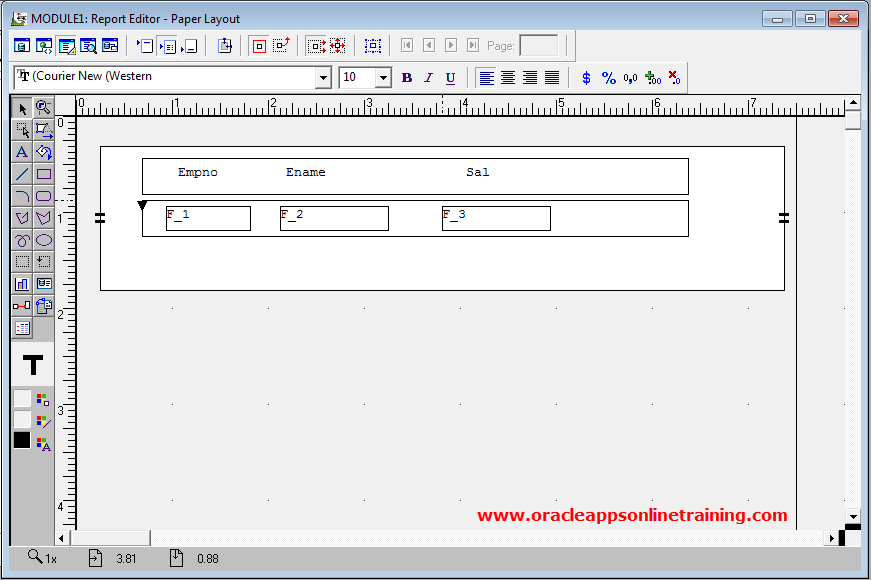Toggle Underline text formatting
Screen dimensions: 871x580
[x=450, y=78]
